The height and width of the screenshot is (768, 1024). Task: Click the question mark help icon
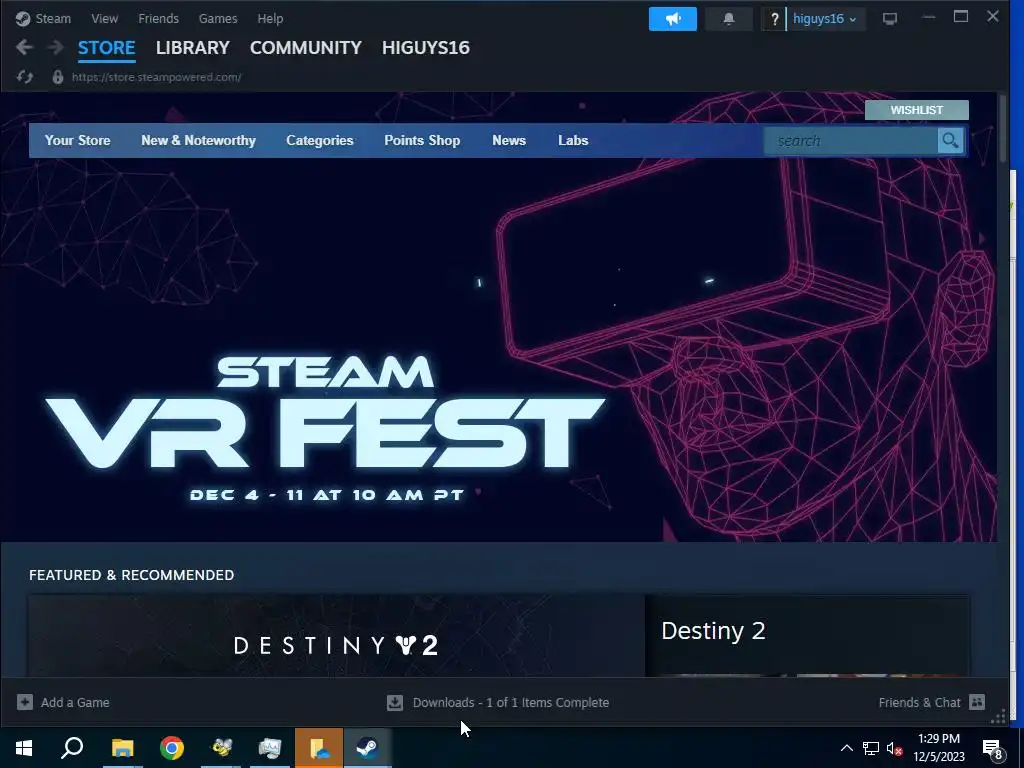[x=775, y=19]
